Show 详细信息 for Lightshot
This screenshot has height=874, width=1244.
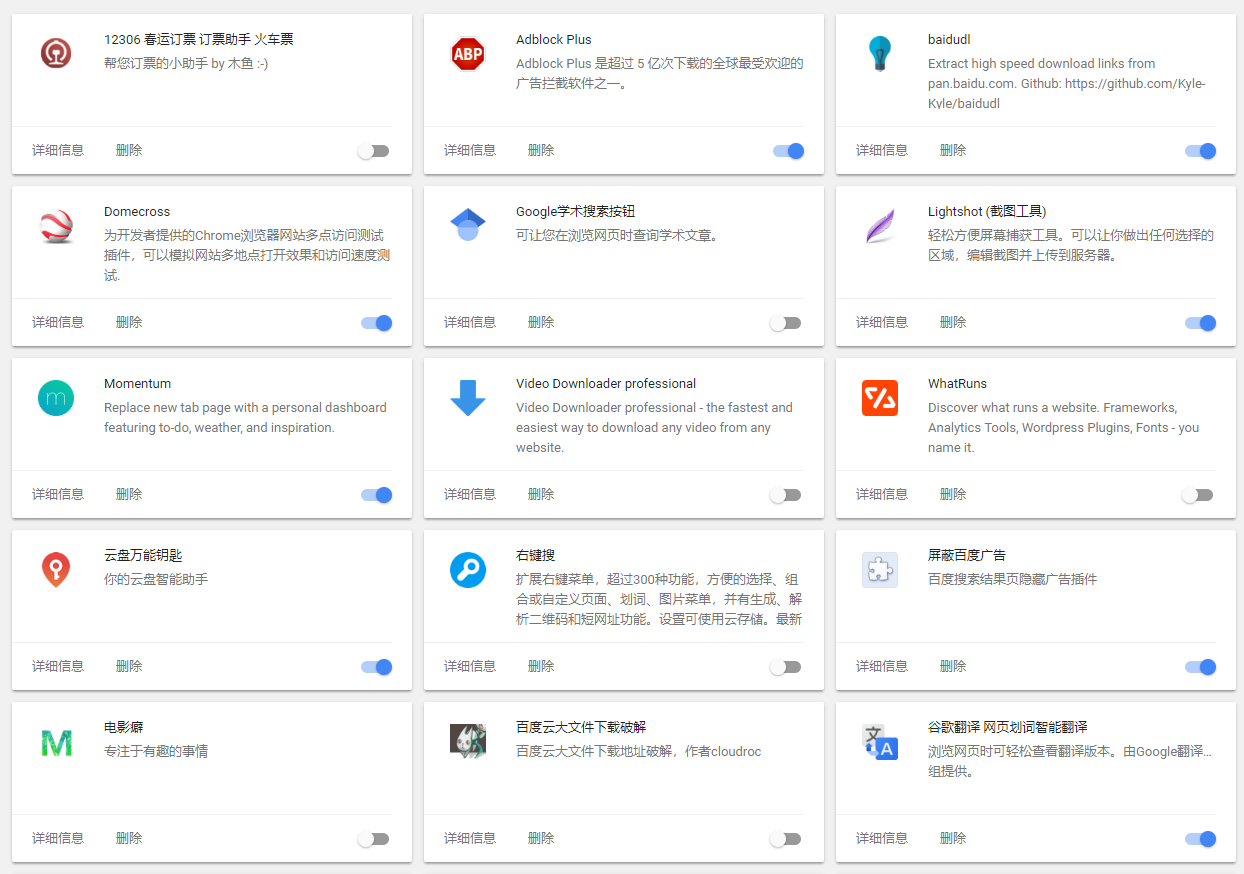click(x=882, y=322)
